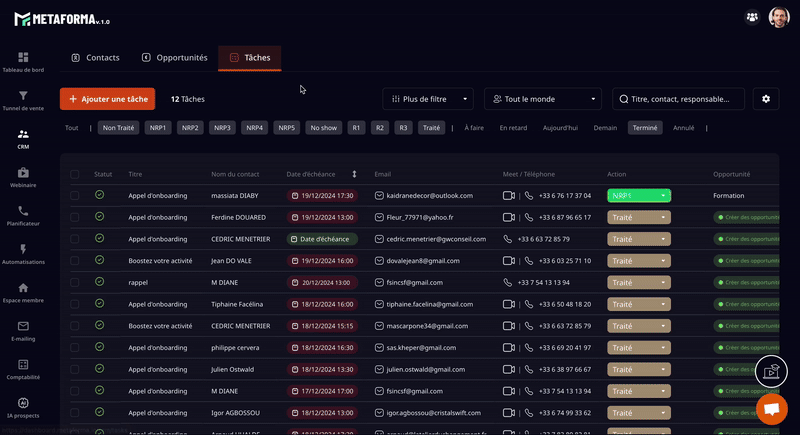Expand the Plus de filtre dropdown

(x=428, y=99)
